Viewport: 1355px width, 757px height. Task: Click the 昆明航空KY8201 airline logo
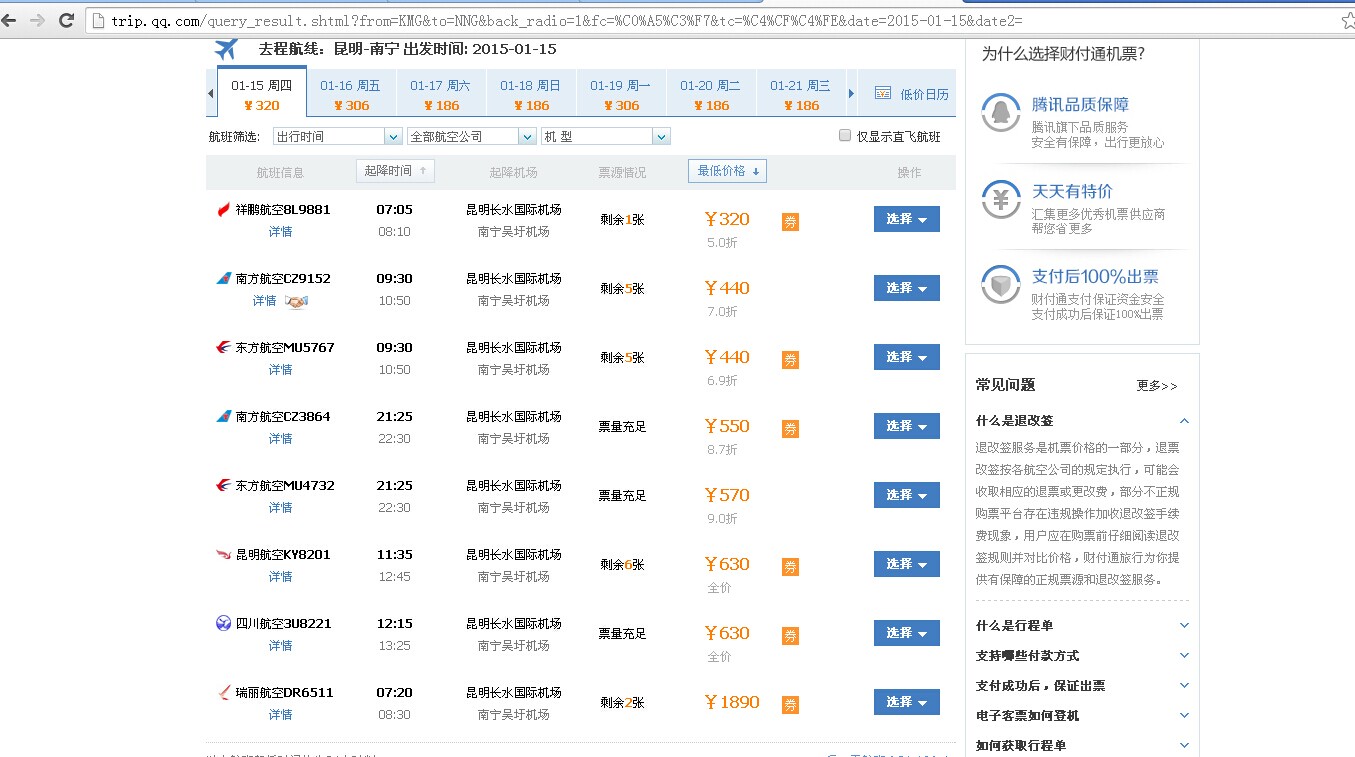[224, 554]
